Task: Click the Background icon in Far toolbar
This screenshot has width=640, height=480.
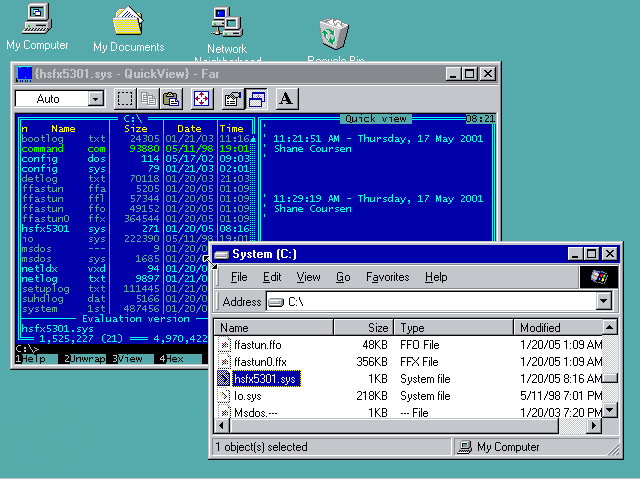Action: pos(256,99)
